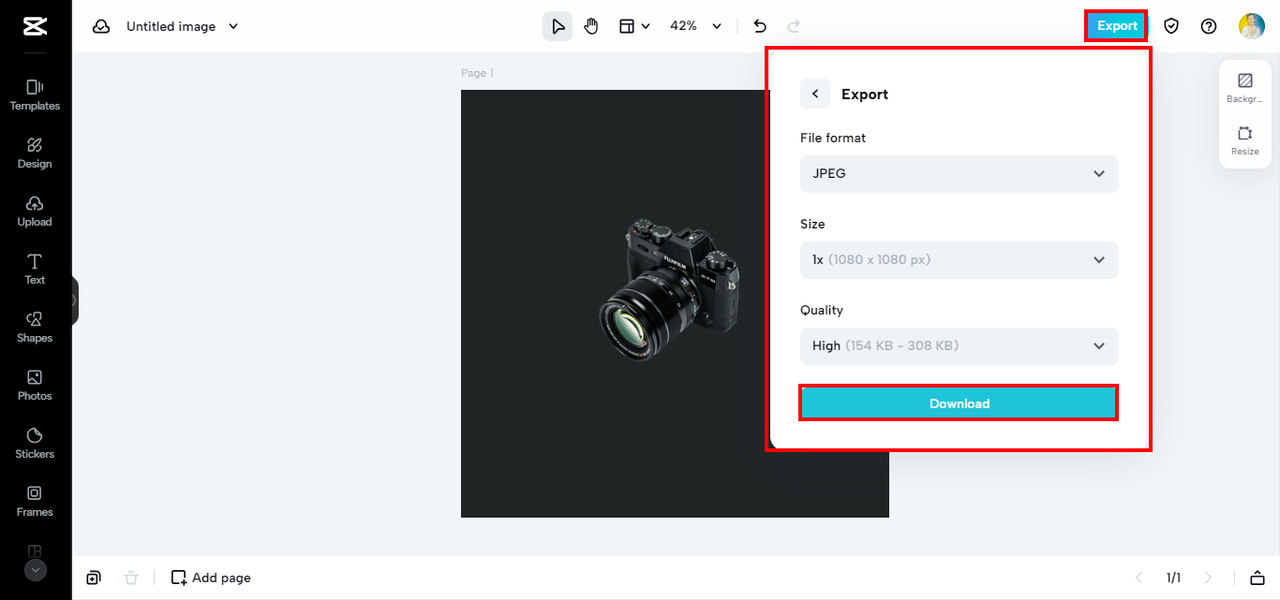Click the Export button in top bar
This screenshot has width=1280, height=600.
pyautogui.click(x=1117, y=26)
